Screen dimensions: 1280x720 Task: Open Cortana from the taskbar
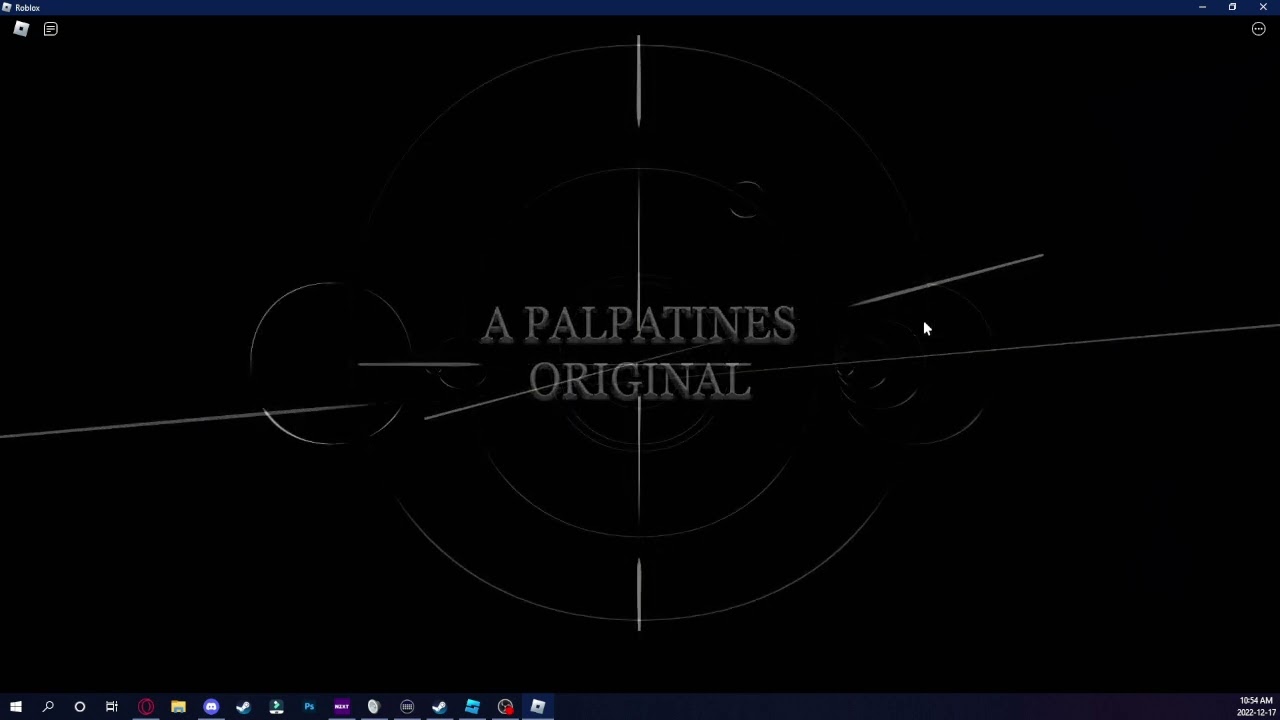click(x=80, y=707)
